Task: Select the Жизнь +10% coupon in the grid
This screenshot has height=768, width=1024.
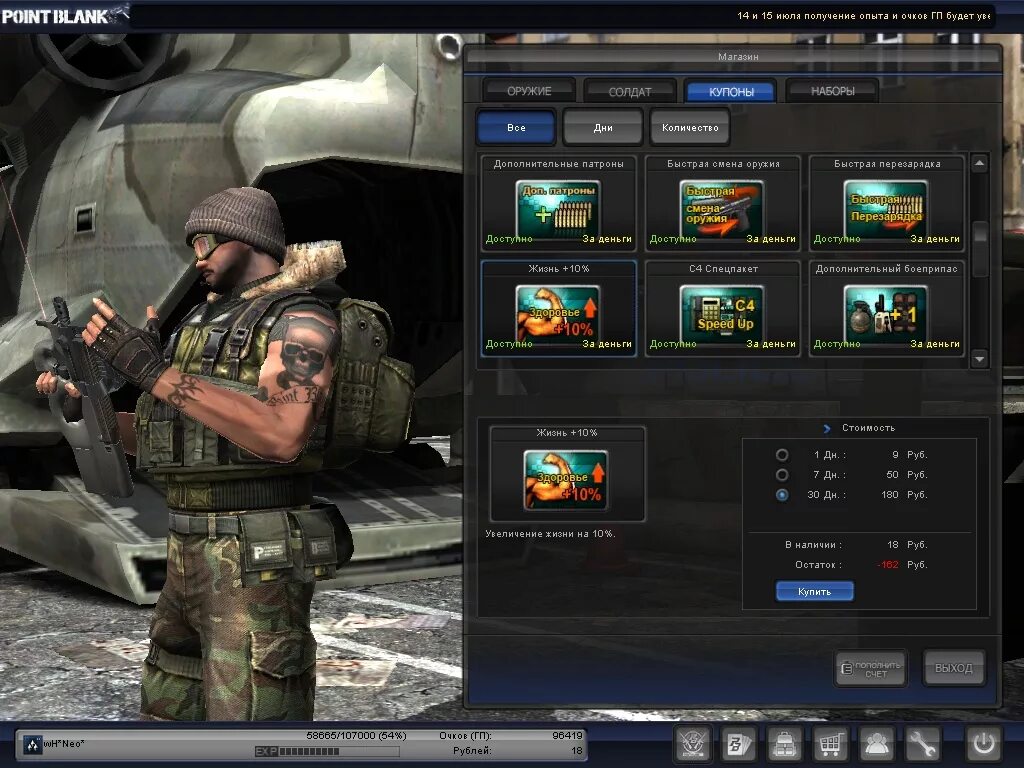Action: [558, 308]
